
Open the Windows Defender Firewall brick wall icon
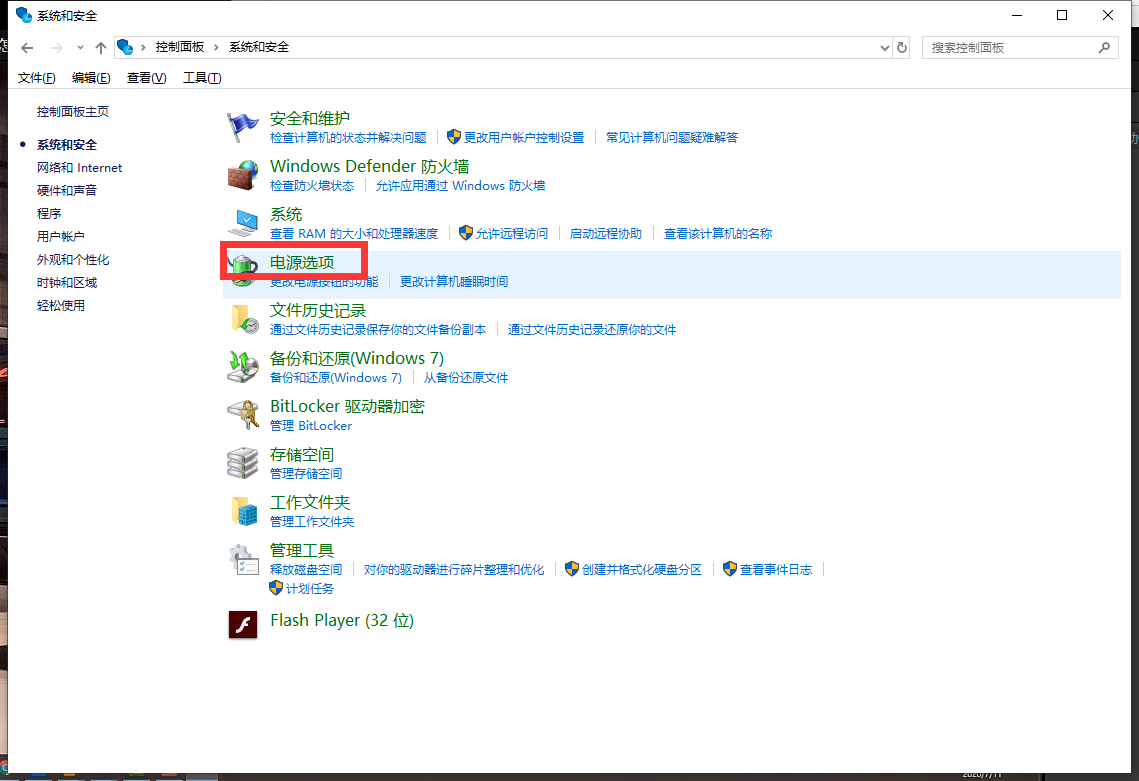pyautogui.click(x=243, y=175)
